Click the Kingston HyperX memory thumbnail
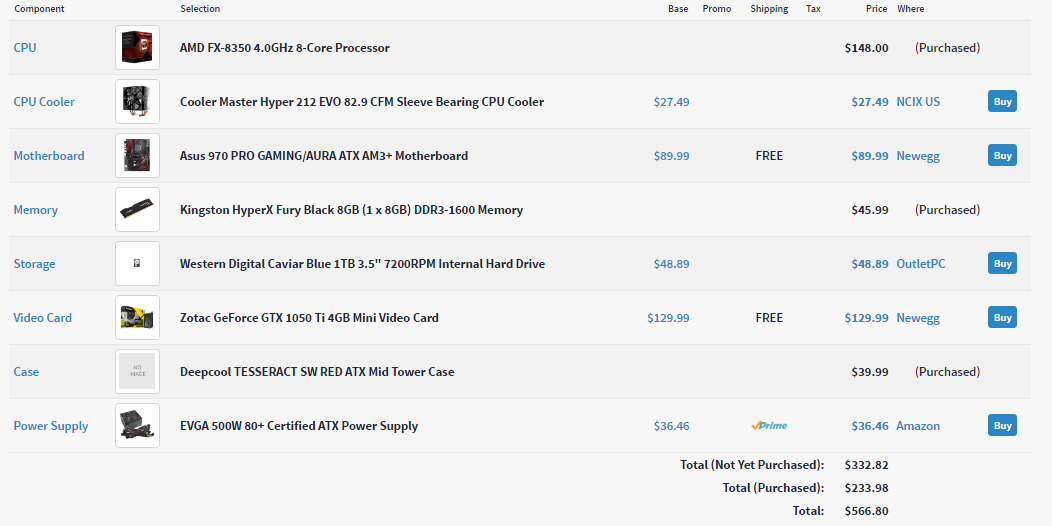The width and height of the screenshot is (1052, 526). coord(138,209)
